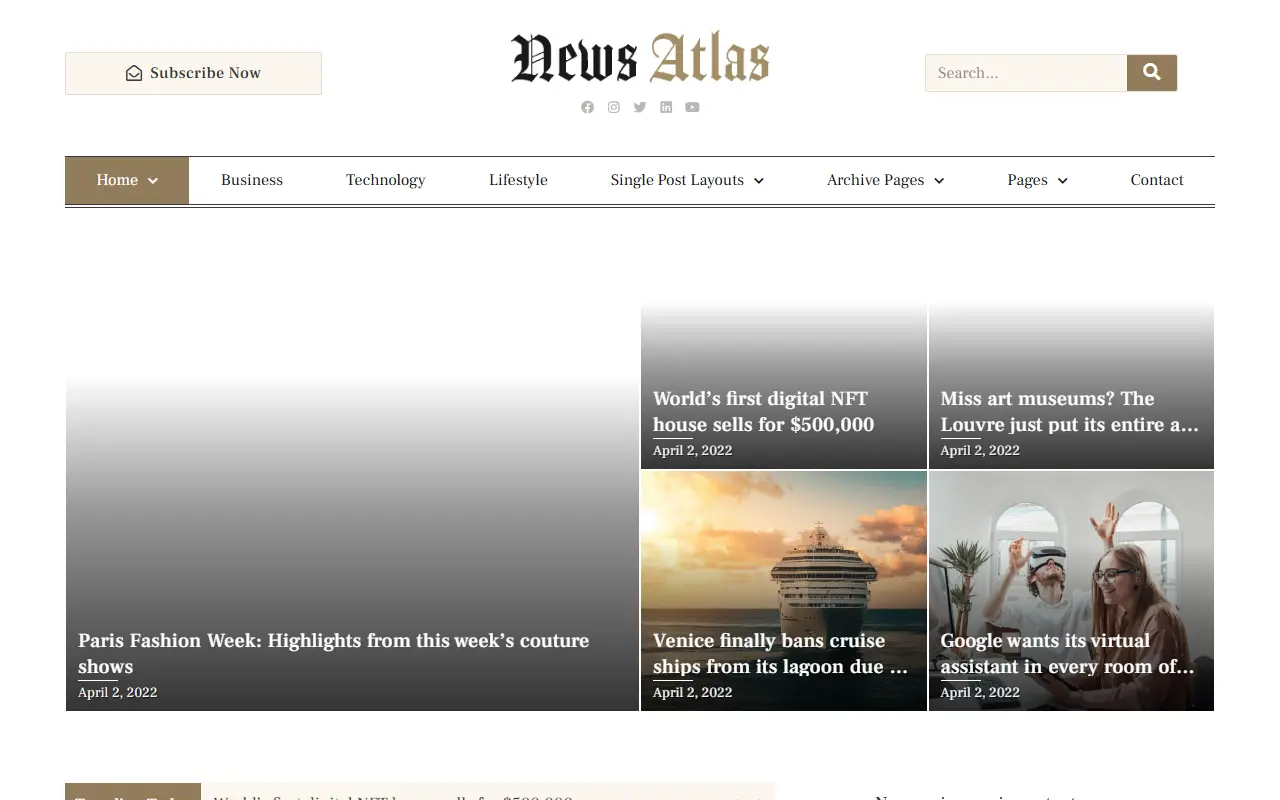
Task: Open the Google virtual assistant article
Action: click(x=1067, y=653)
